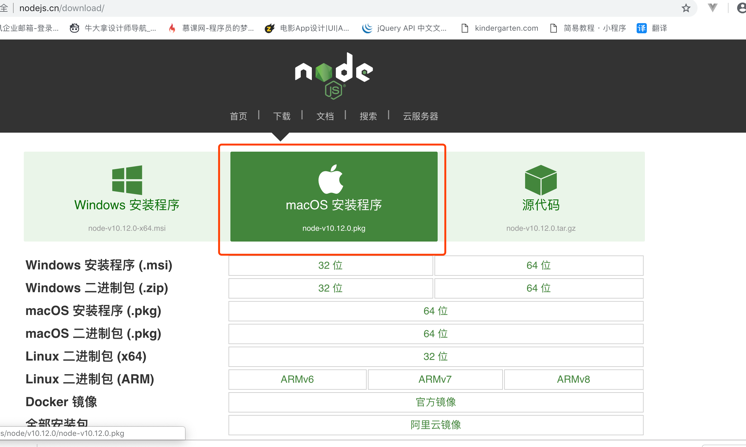Viewport: 746px width, 447px height.
Task: Download the ARMv7 Linux binary
Action: point(435,379)
